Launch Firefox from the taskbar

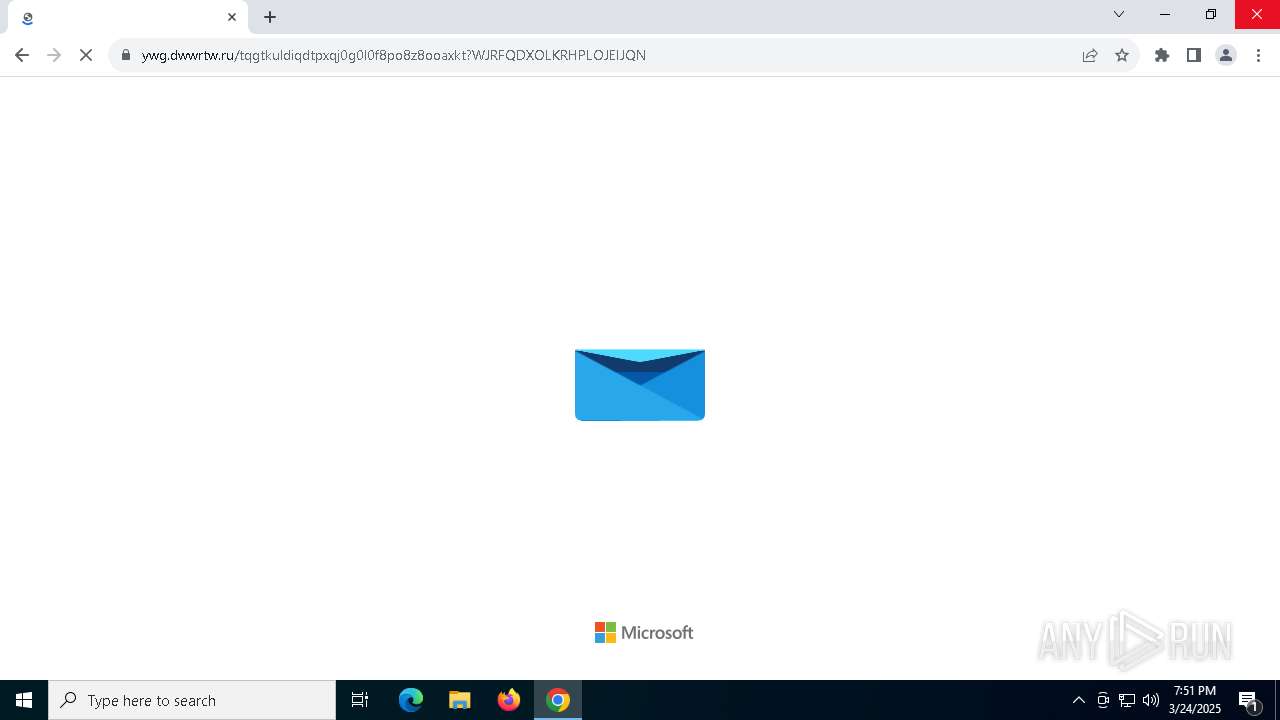tap(509, 700)
